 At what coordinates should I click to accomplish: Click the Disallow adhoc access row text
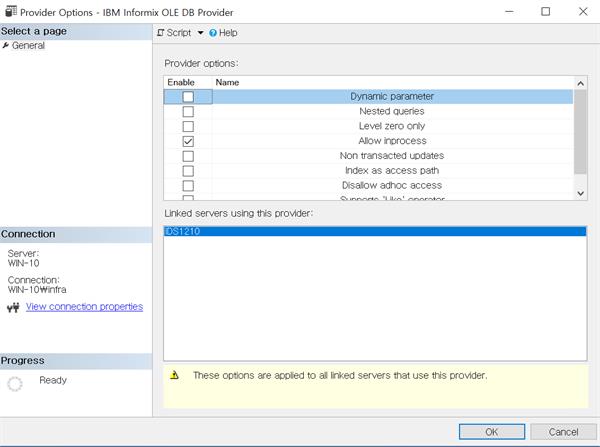point(392,186)
